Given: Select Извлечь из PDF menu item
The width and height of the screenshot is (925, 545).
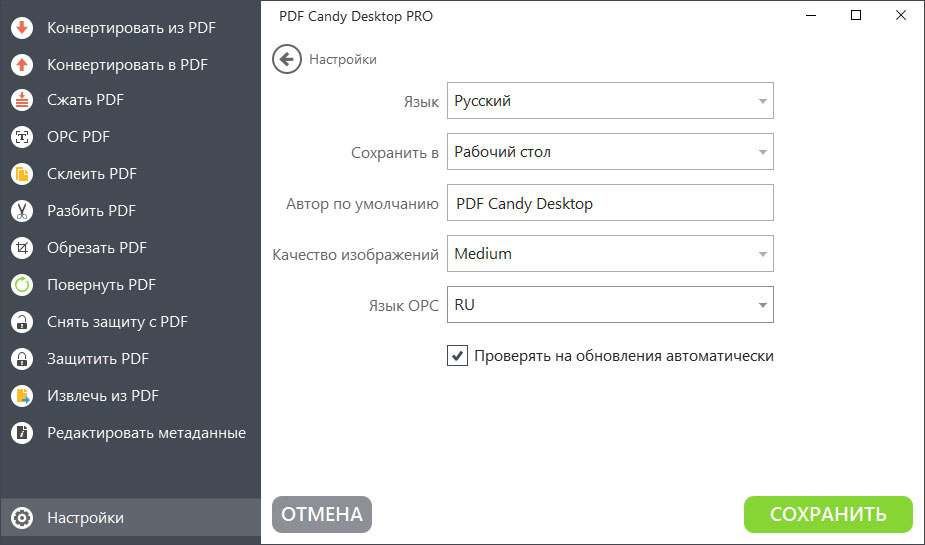Looking at the screenshot, I should 103,396.
